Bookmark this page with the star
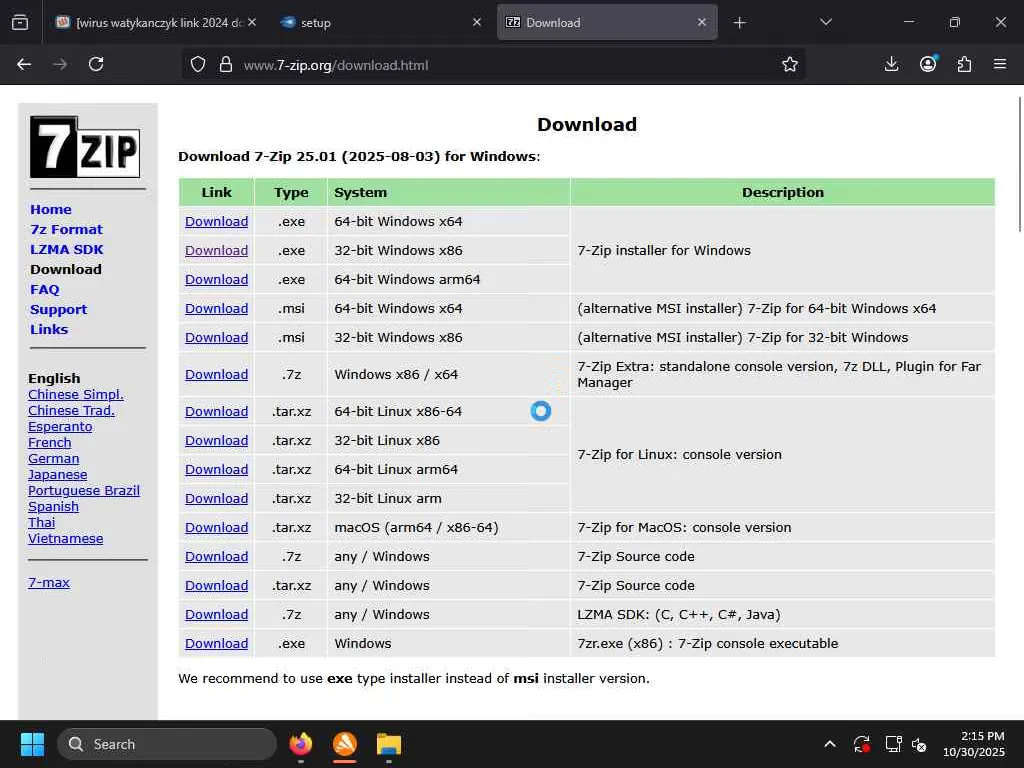Viewport: 1024px width, 768px height. click(790, 64)
